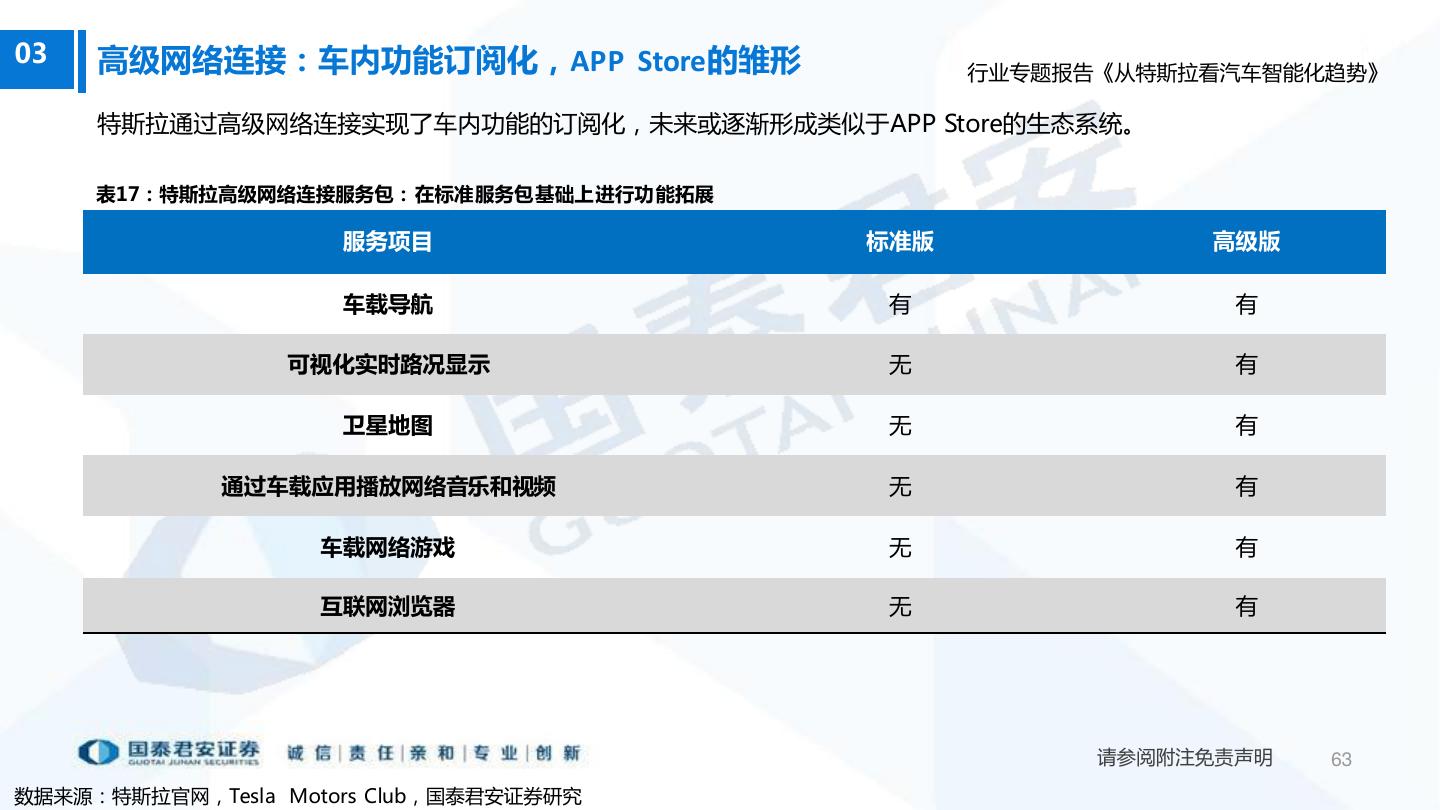The image size is (1440, 810).
Task: Click the summary sentence beginning "特斯拉通过高级网络连接"
Action: [616, 125]
